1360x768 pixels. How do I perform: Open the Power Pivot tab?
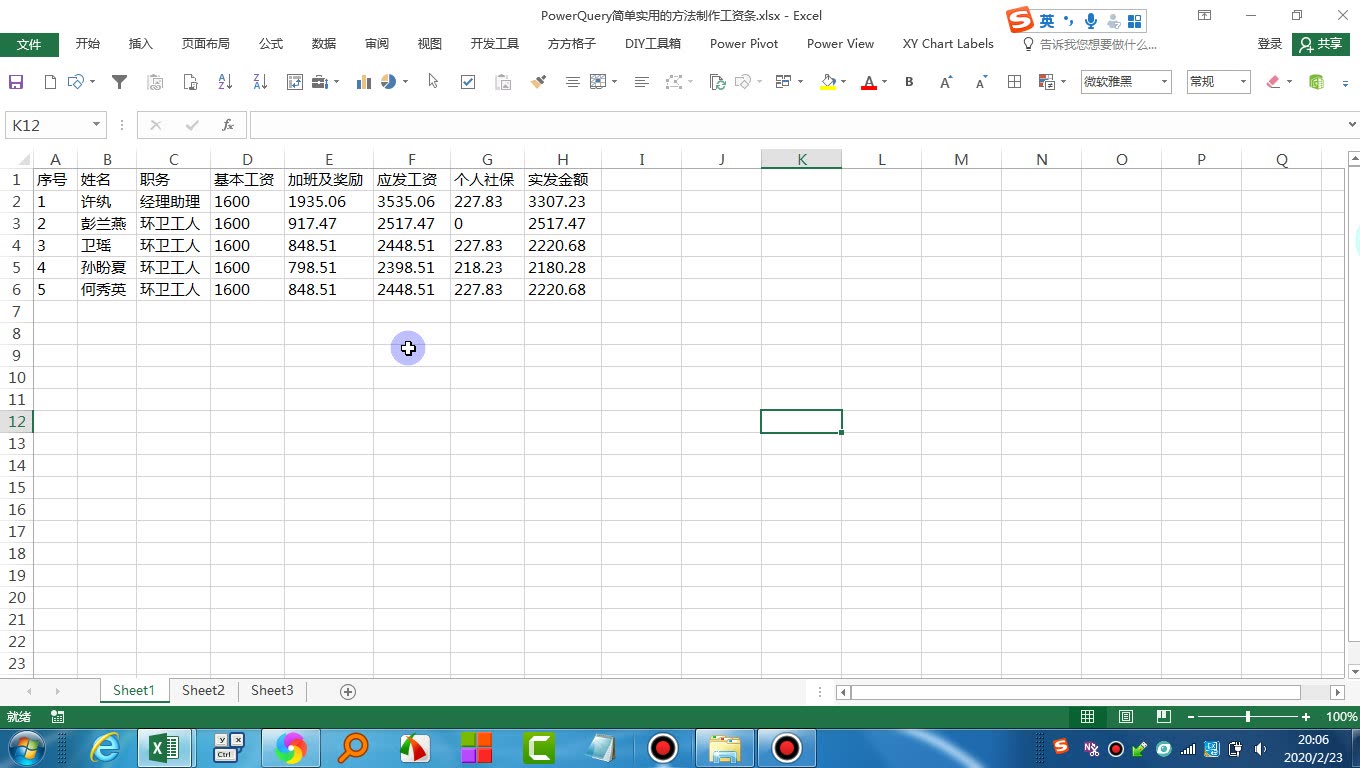744,44
